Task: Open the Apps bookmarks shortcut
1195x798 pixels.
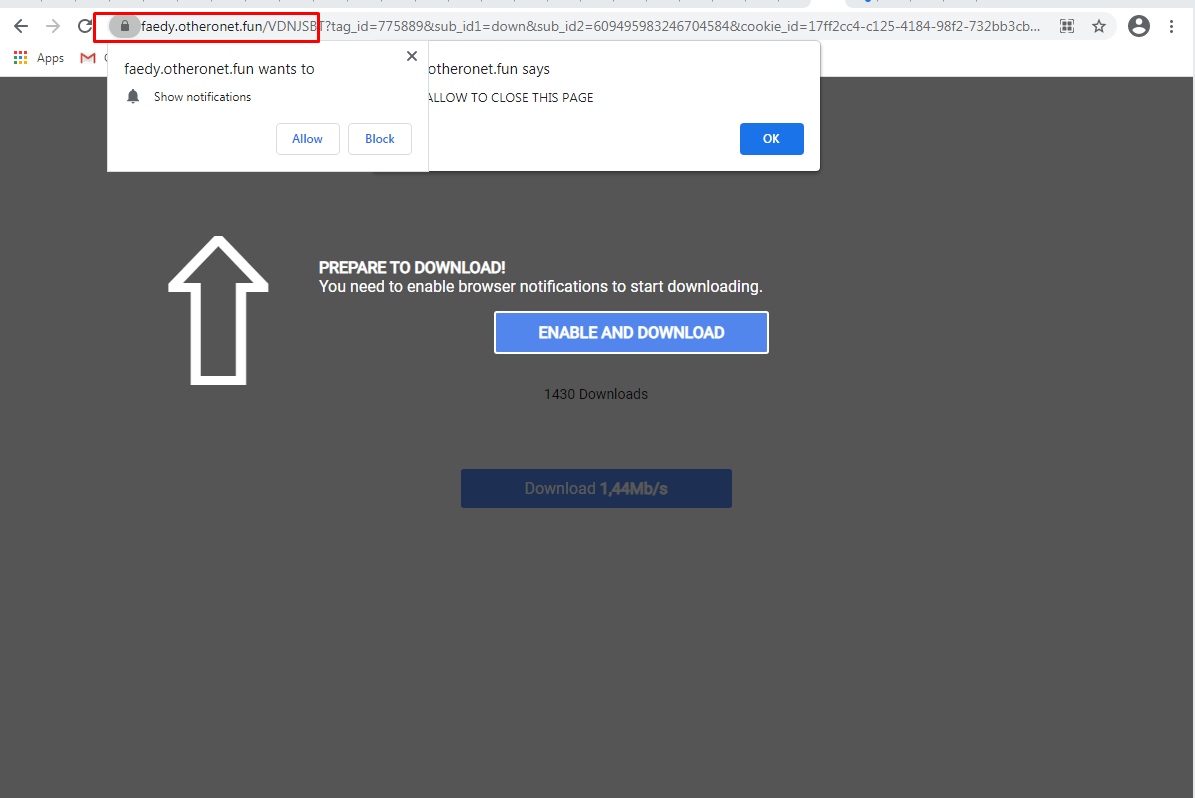Action: click(x=39, y=58)
